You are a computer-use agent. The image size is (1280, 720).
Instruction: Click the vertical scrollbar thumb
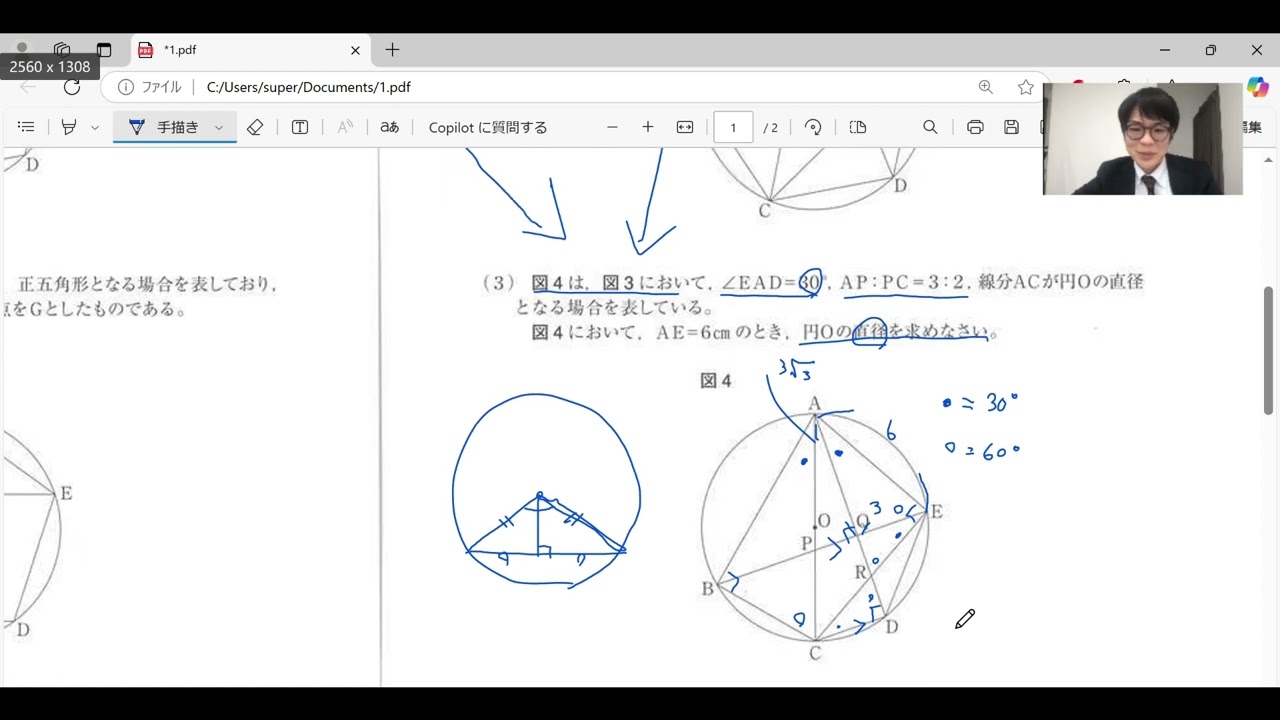click(x=1268, y=350)
